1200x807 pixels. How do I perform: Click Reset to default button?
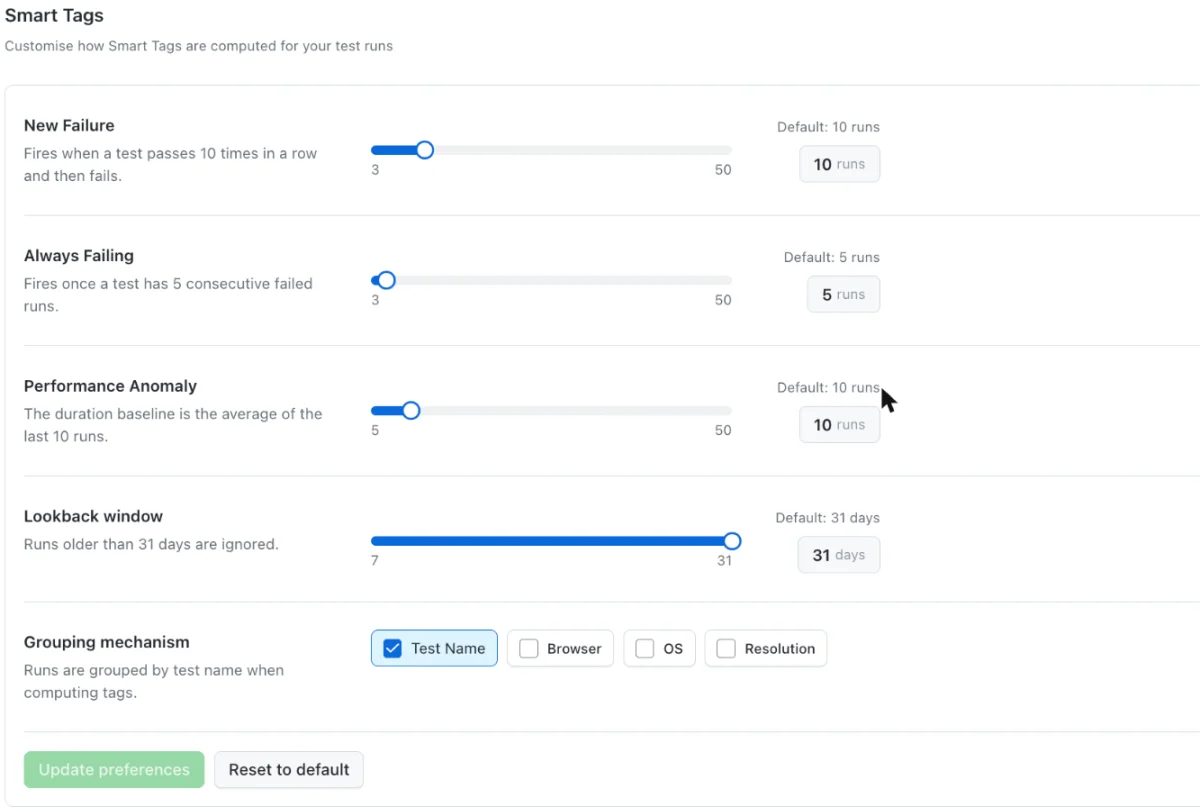tap(289, 770)
